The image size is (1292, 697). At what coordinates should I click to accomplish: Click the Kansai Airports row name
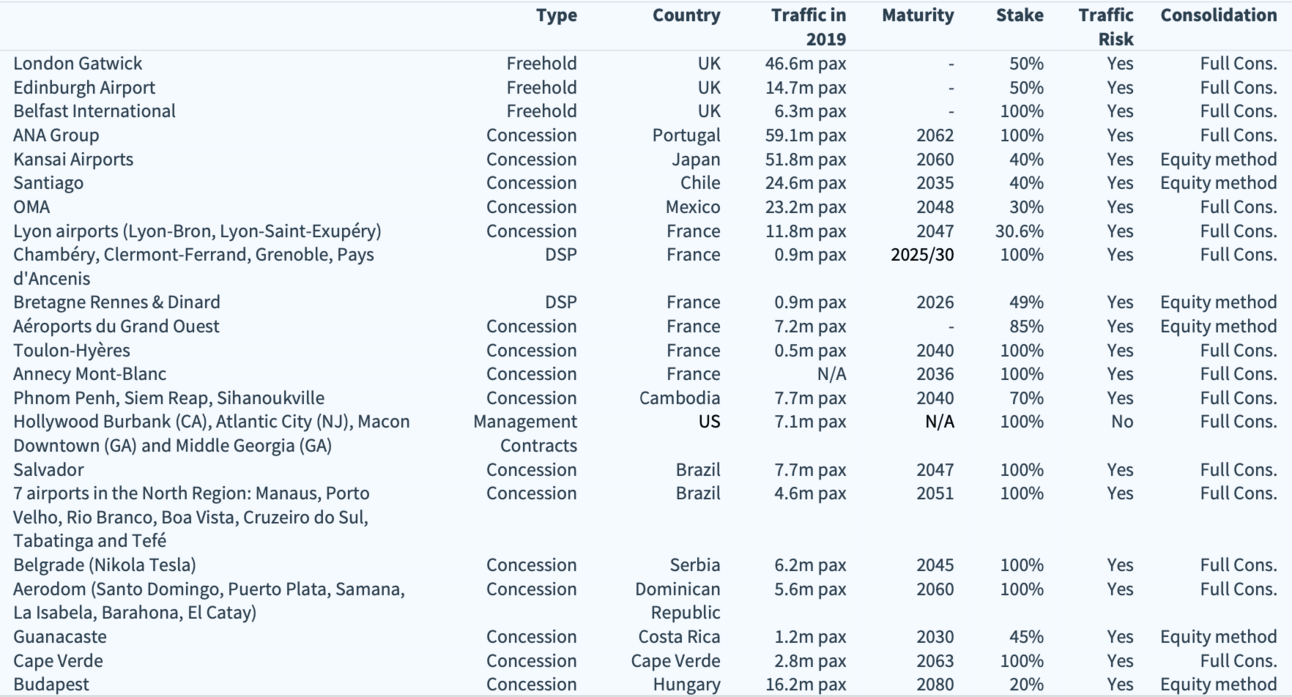tap(73, 159)
